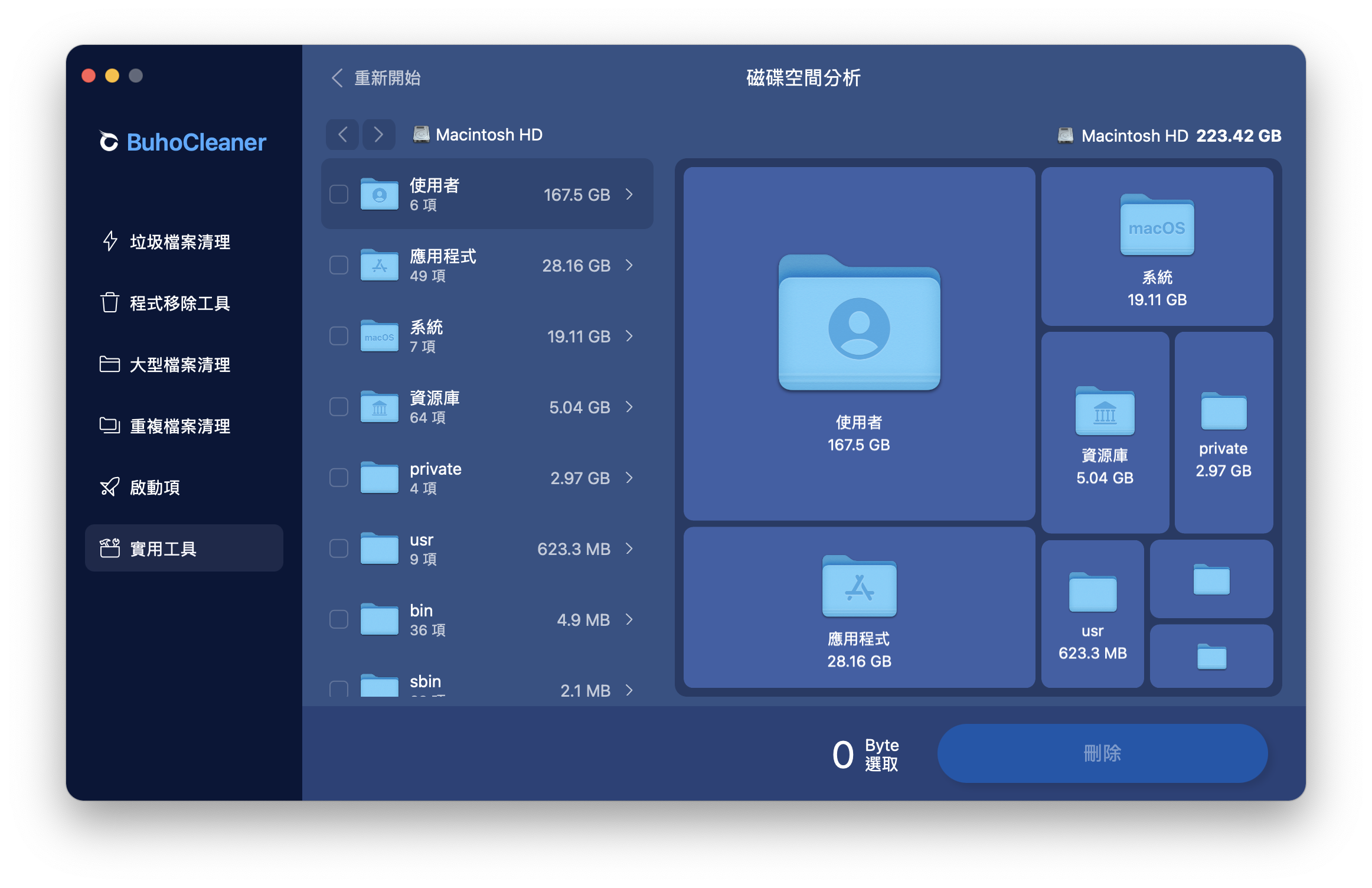Viewport: 1372px width, 888px height.
Task: Click the large 使用者 folder icon in treemap
Action: click(x=859, y=322)
